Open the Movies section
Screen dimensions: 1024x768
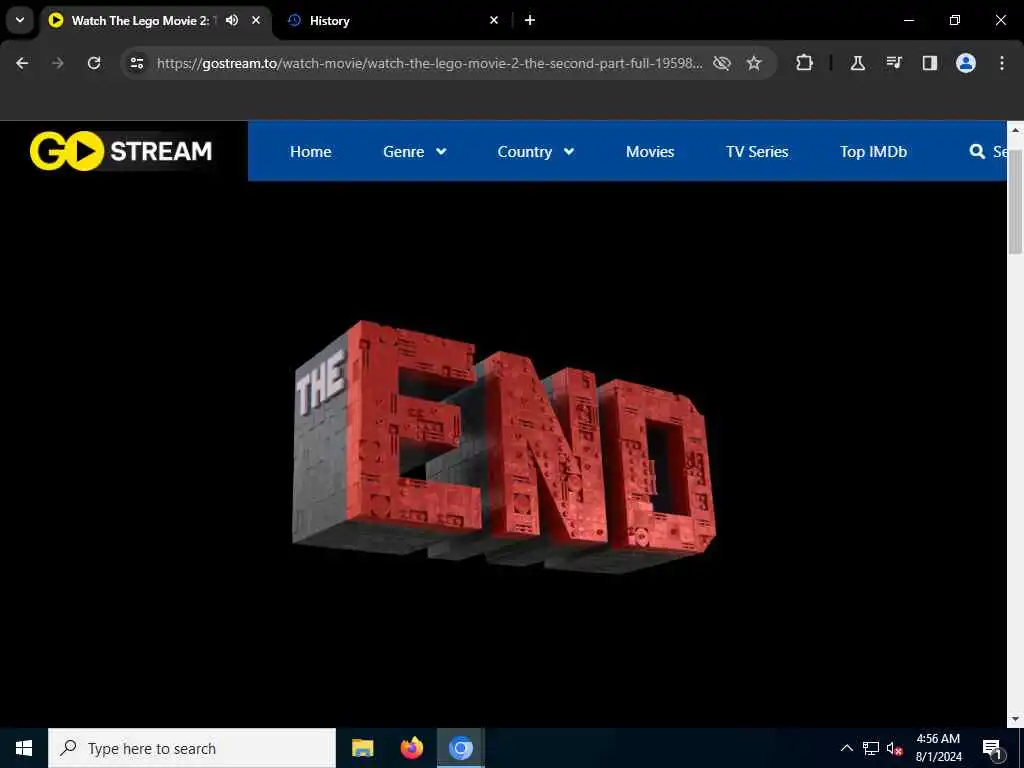(x=650, y=152)
